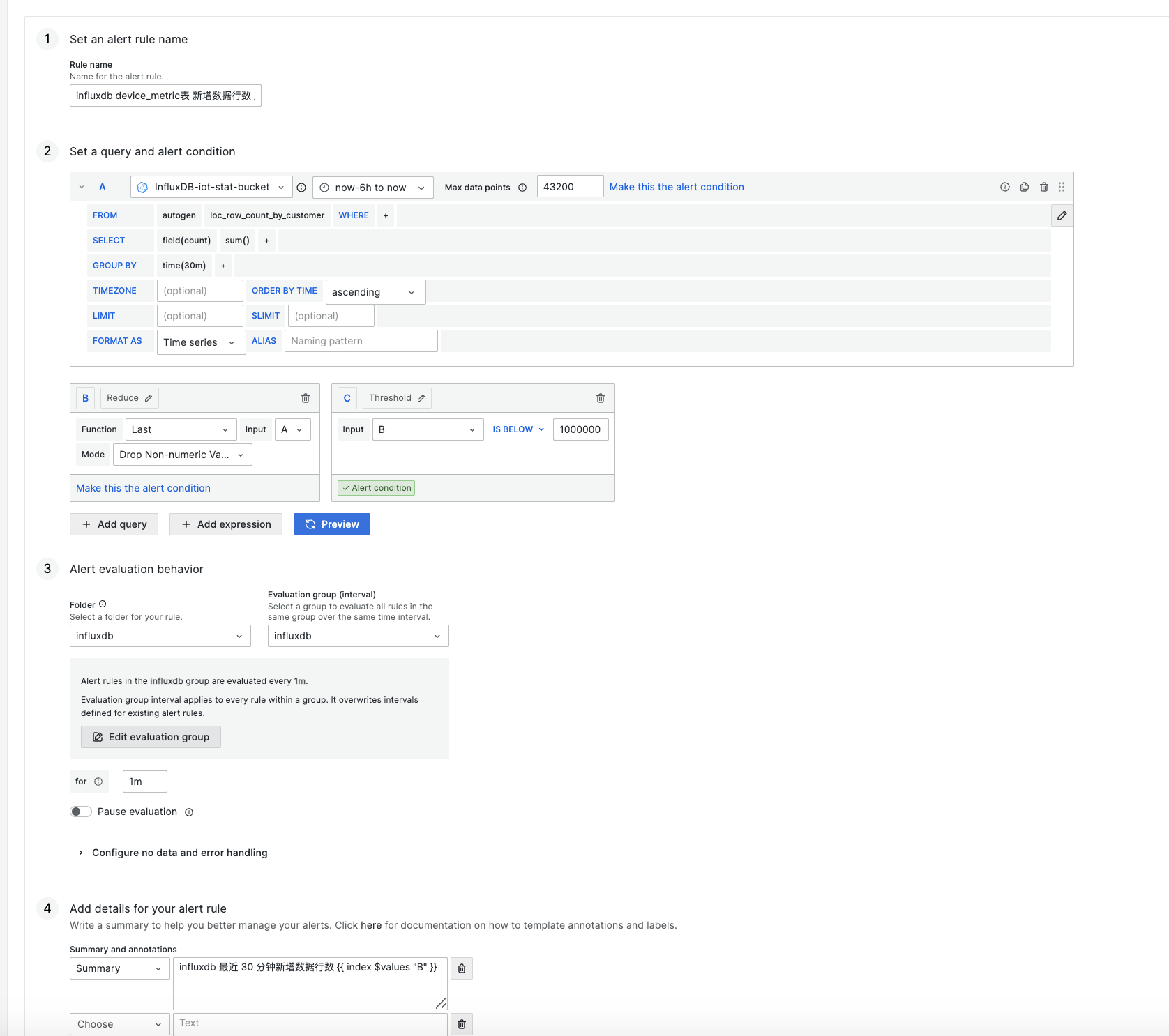Image resolution: width=1169 pixels, height=1036 pixels.
Task: Change the Function dropdown set to Last
Action: 181,429
